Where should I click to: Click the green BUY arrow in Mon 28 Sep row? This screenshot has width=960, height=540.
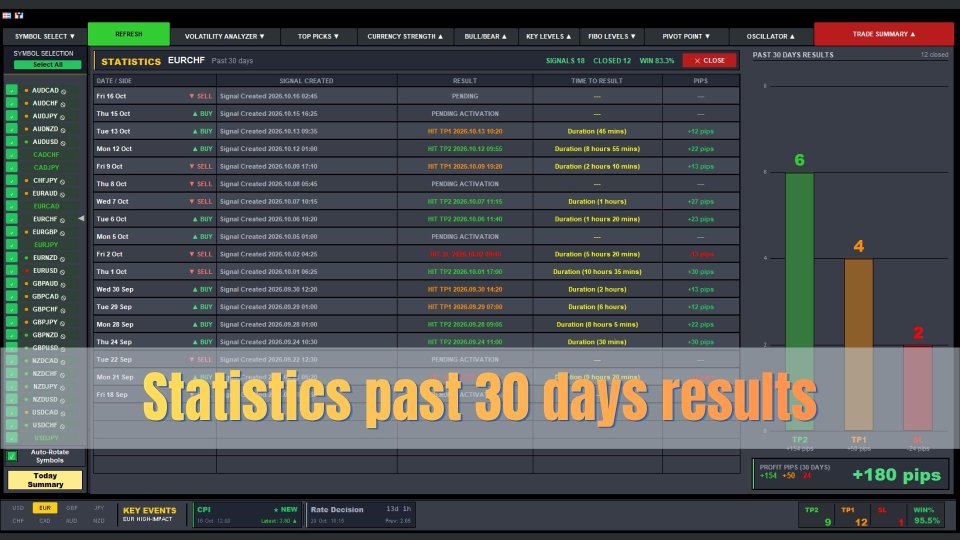tap(195, 324)
